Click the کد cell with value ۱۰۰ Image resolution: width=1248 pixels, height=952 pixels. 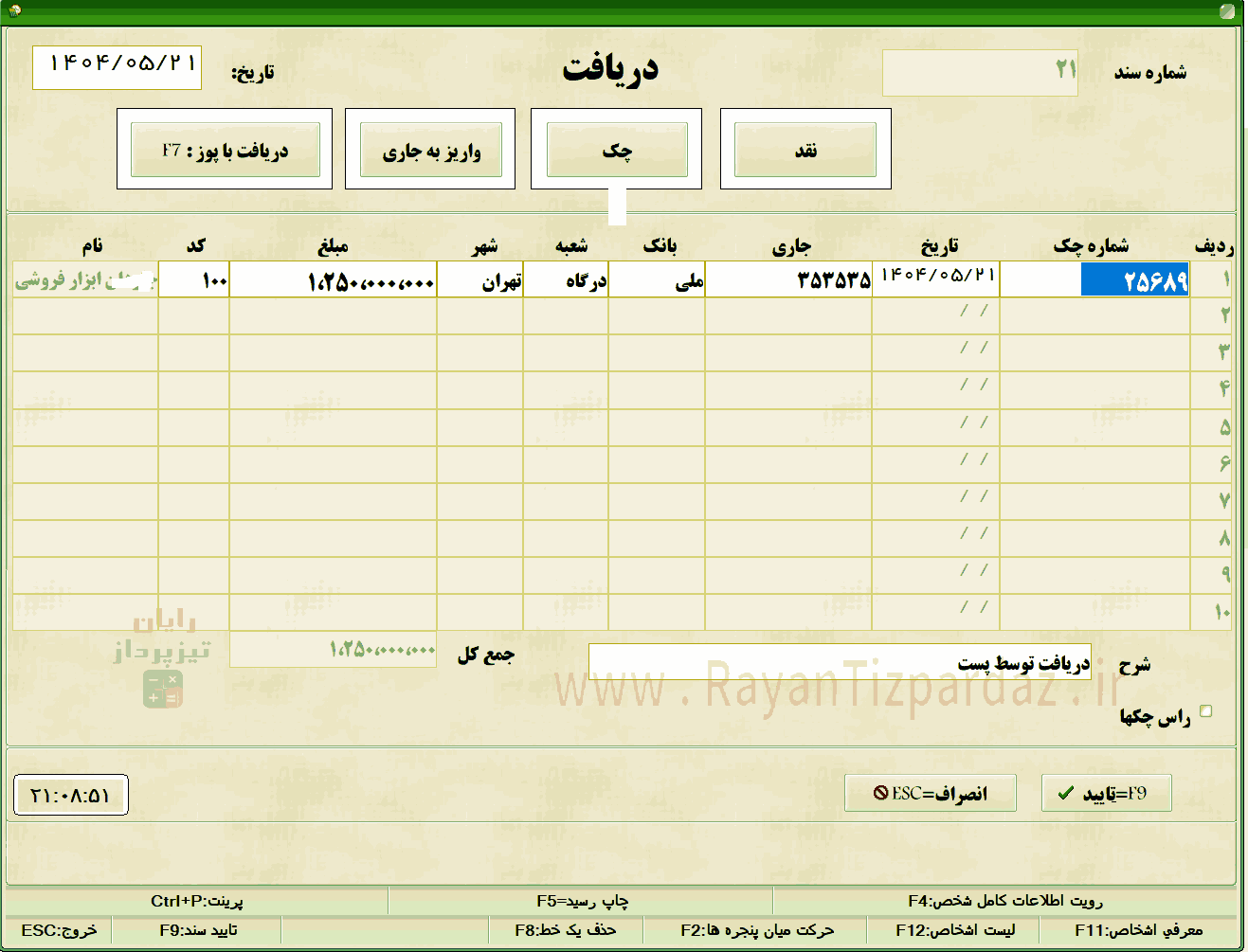pyautogui.click(x=194, y=279)
